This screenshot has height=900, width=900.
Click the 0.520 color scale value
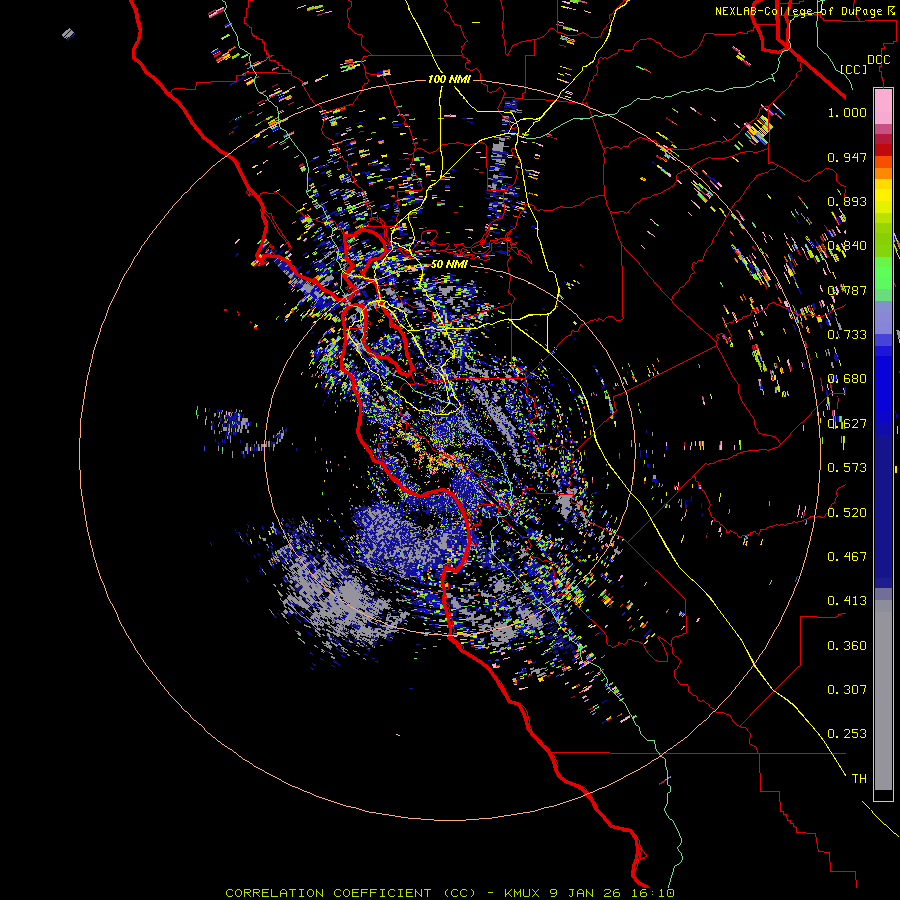[x=847, y=513]
